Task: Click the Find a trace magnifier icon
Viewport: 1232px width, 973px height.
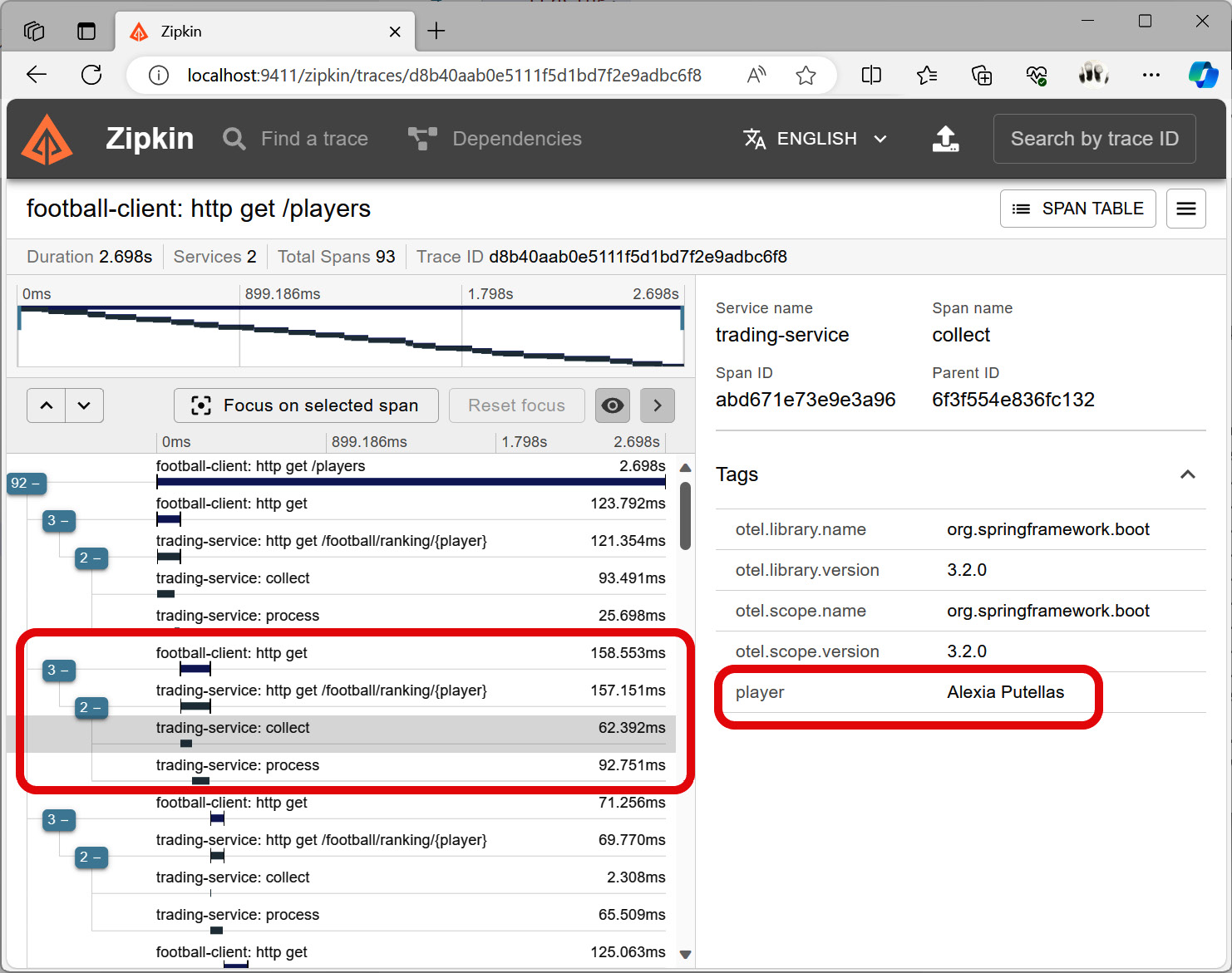Action: tap(234, 139)
